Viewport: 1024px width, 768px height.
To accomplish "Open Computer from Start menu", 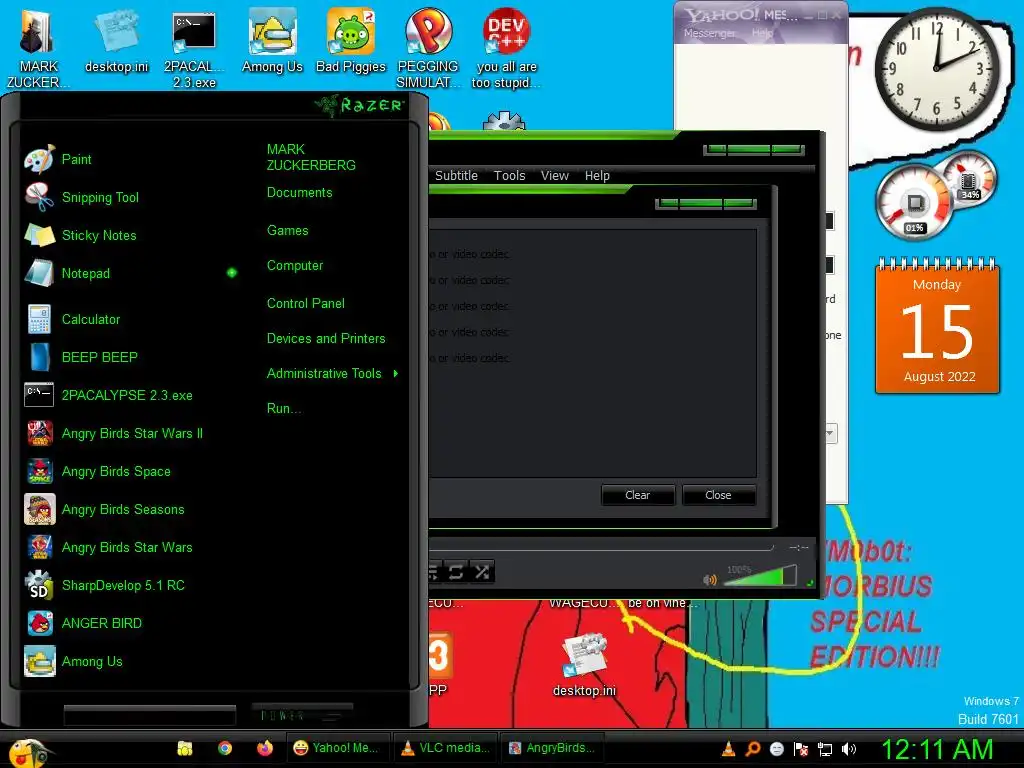I will [295, 266].
